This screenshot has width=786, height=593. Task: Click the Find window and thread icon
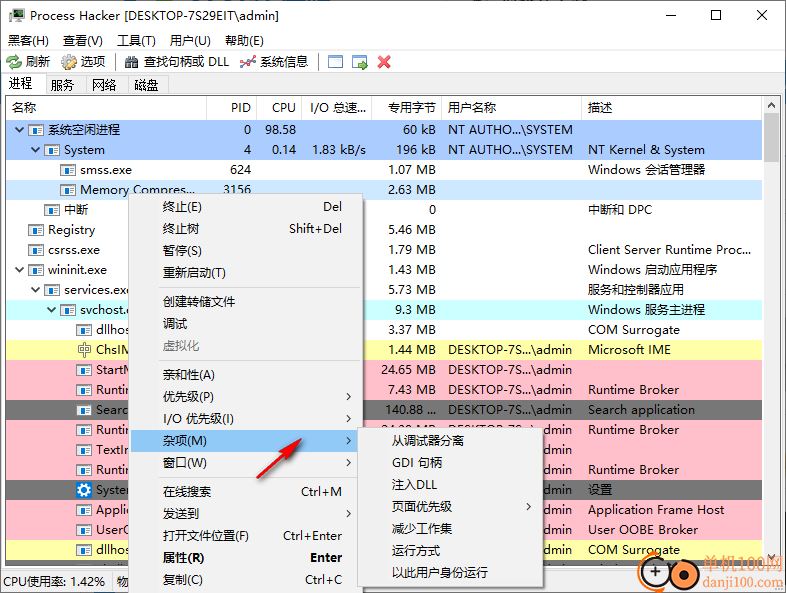tap(360, 62)
